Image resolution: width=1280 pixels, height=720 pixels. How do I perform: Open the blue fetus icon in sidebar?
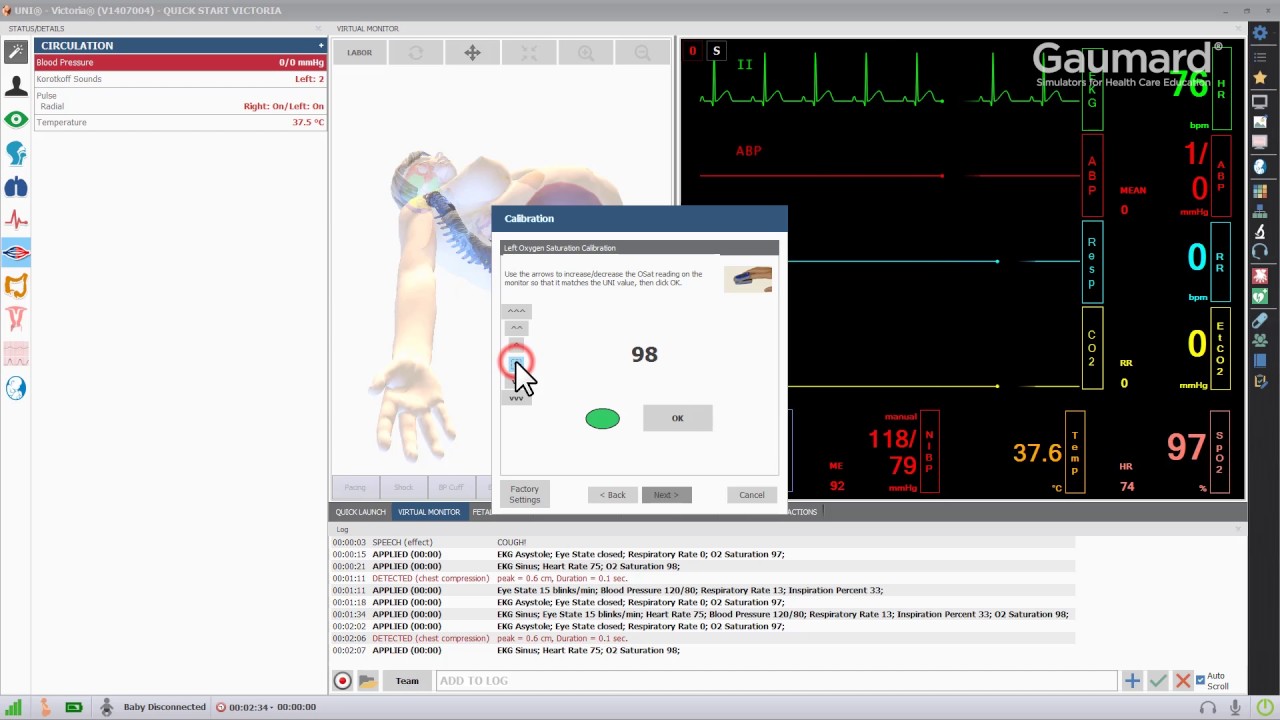[16, 388]
